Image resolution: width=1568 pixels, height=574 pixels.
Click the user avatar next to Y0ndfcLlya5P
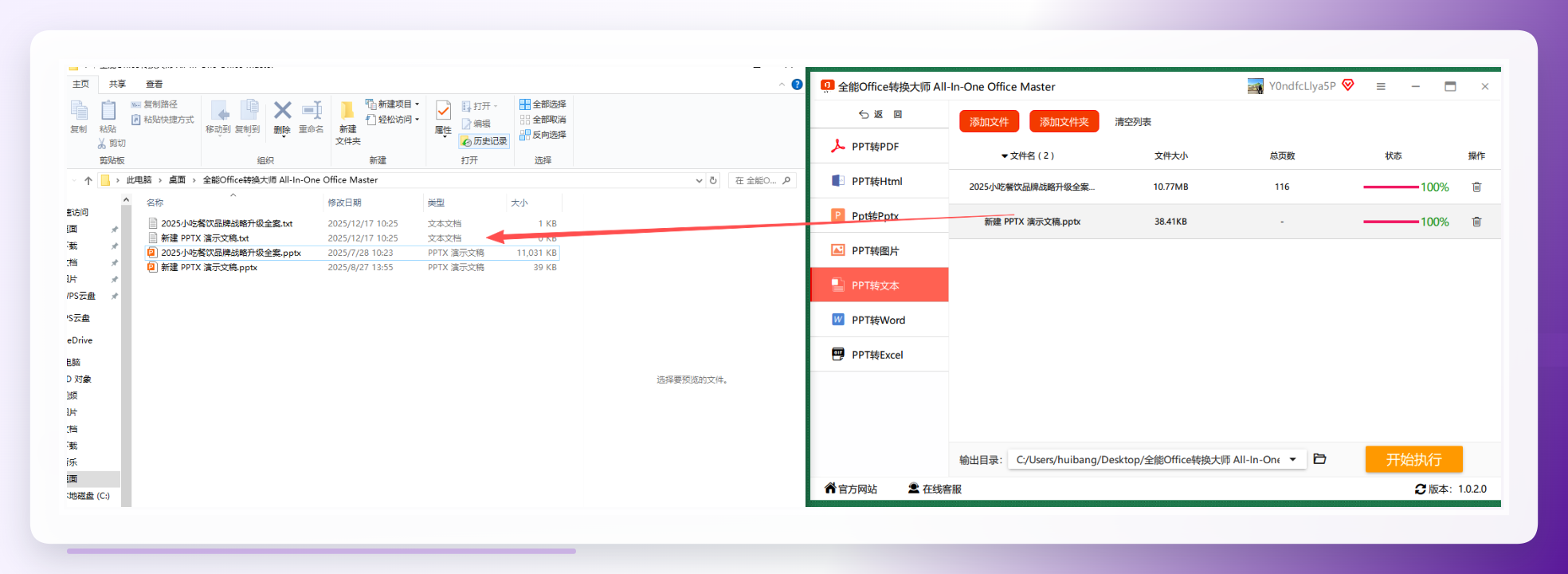pos(1256,86)
